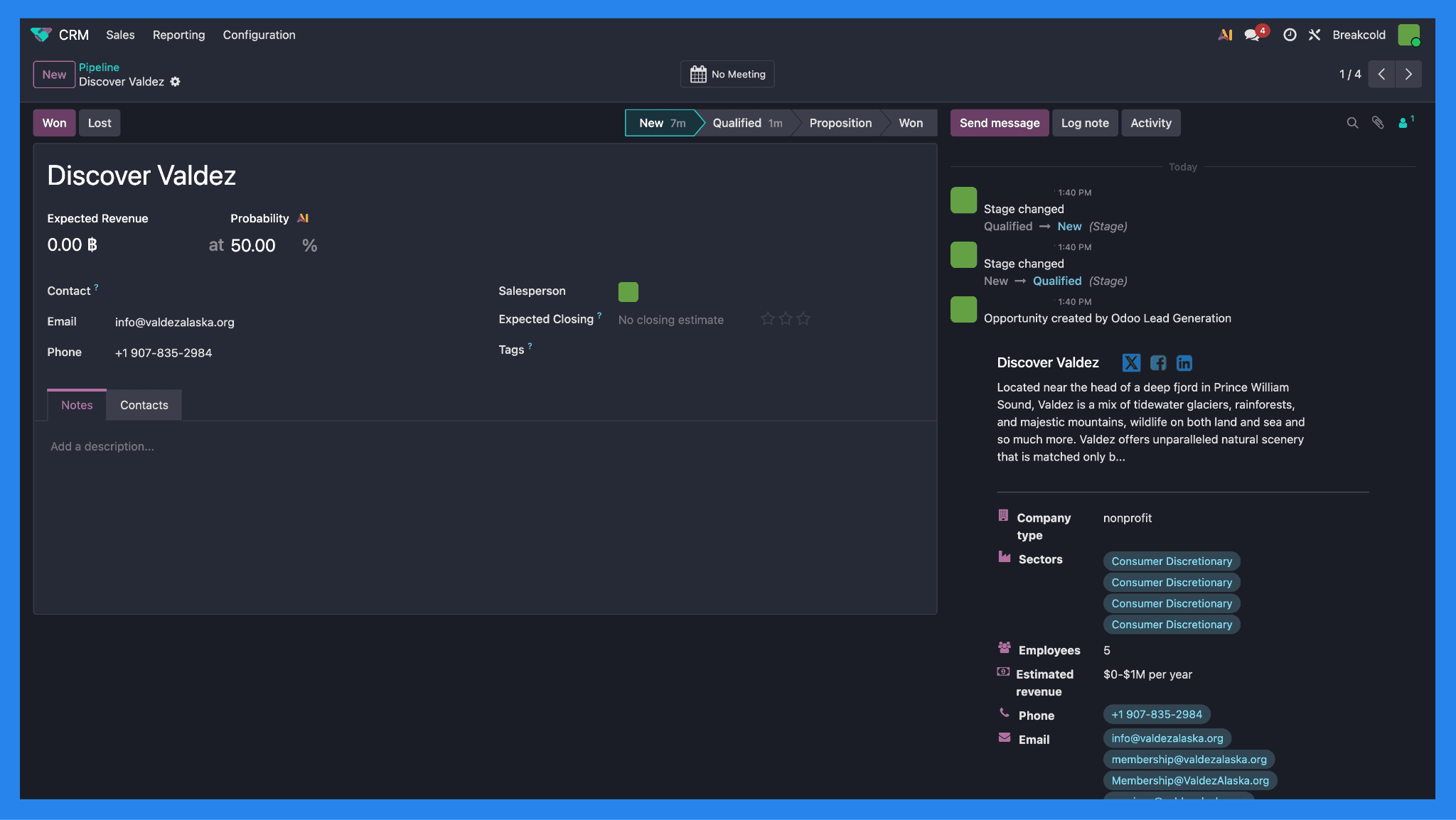Open the AI assistant icon in top bar
This screenshot has height=820, width=1456.
1225,35
